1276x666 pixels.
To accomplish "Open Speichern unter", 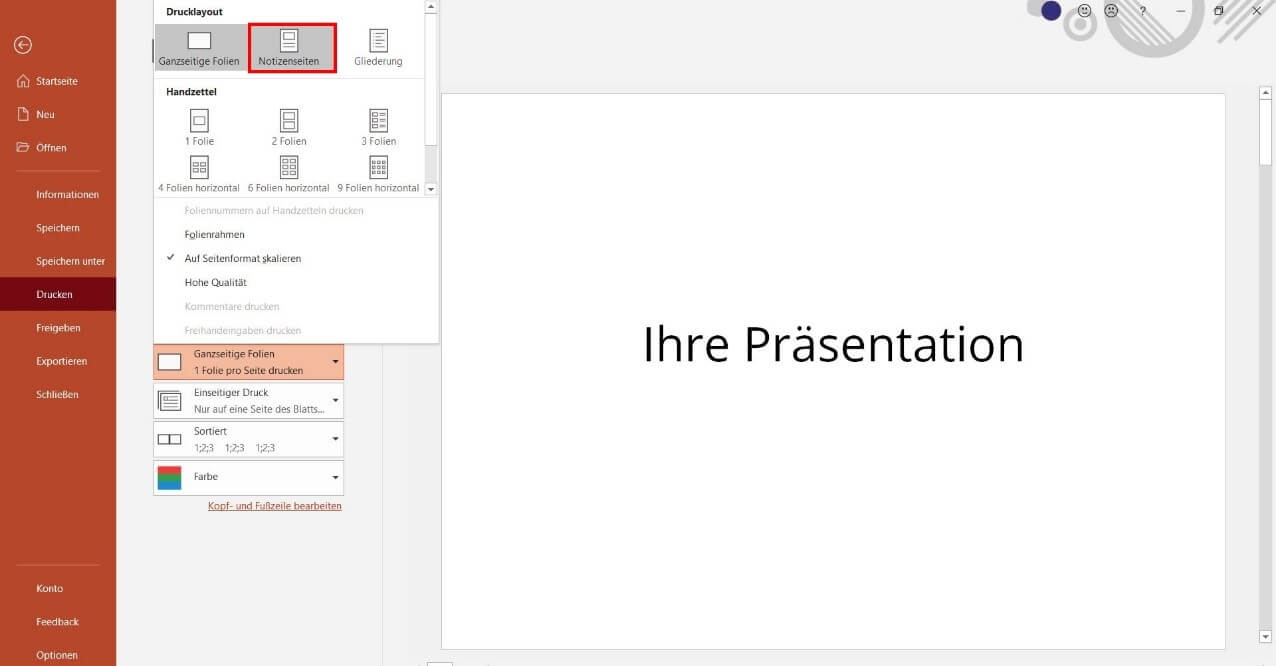I will click(70, 261).
